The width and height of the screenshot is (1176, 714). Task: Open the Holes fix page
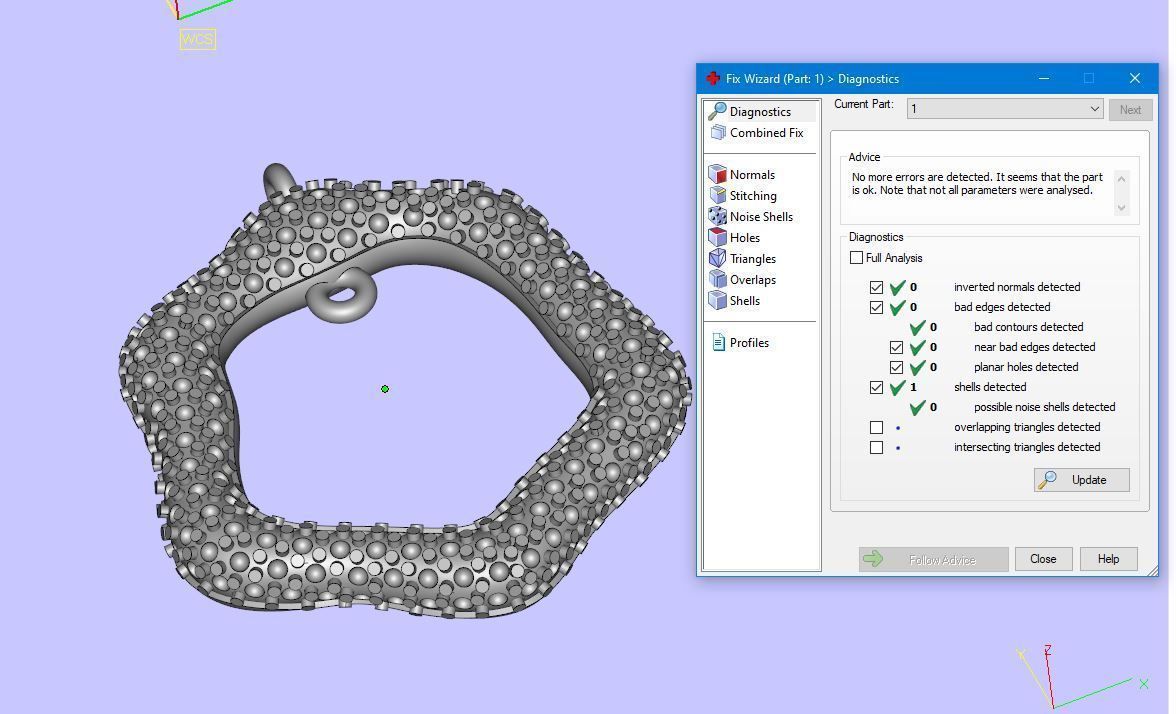click(x=735, y=237)
